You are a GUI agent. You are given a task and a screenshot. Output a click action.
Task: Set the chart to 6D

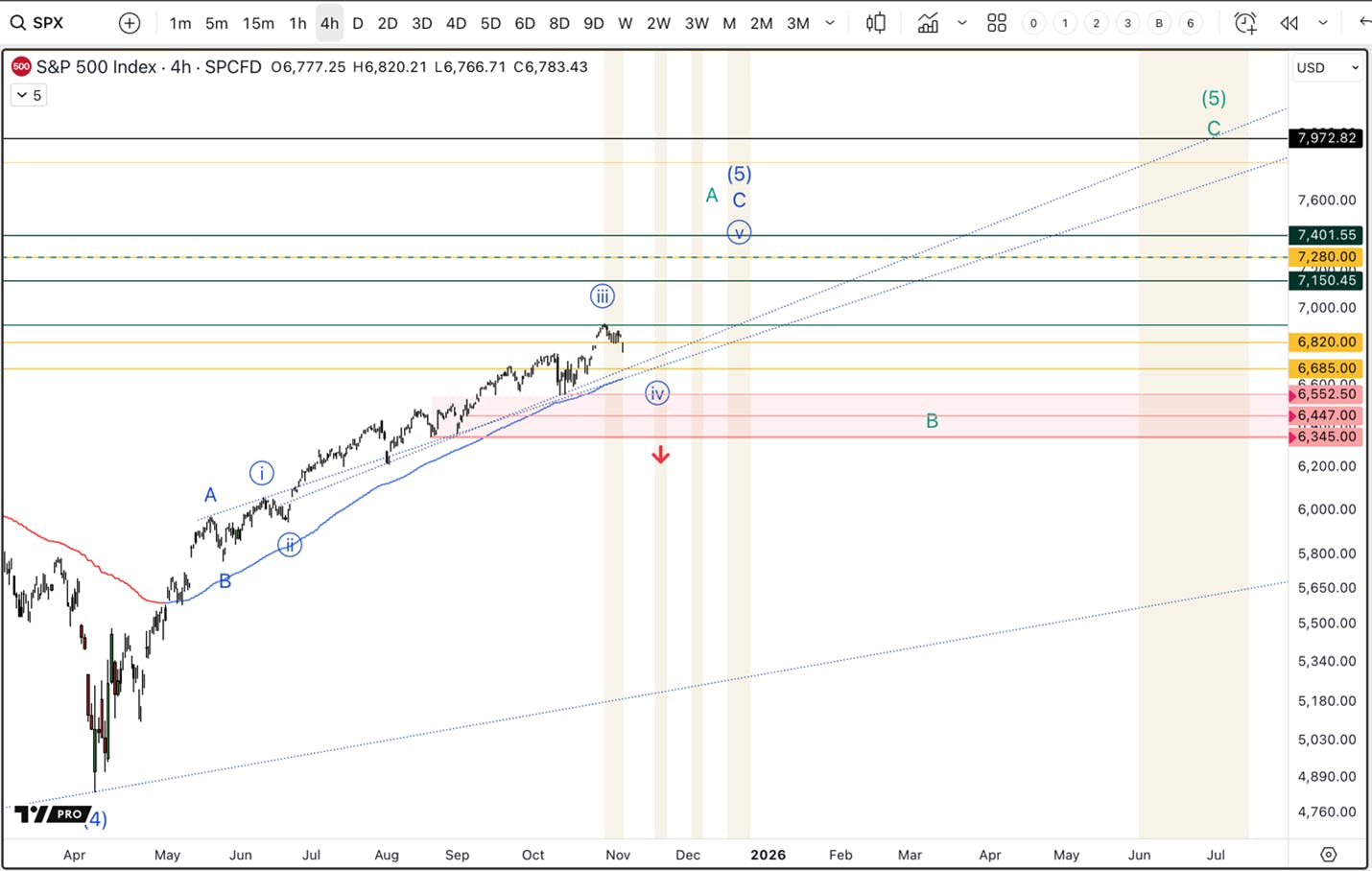click(525, 23)
